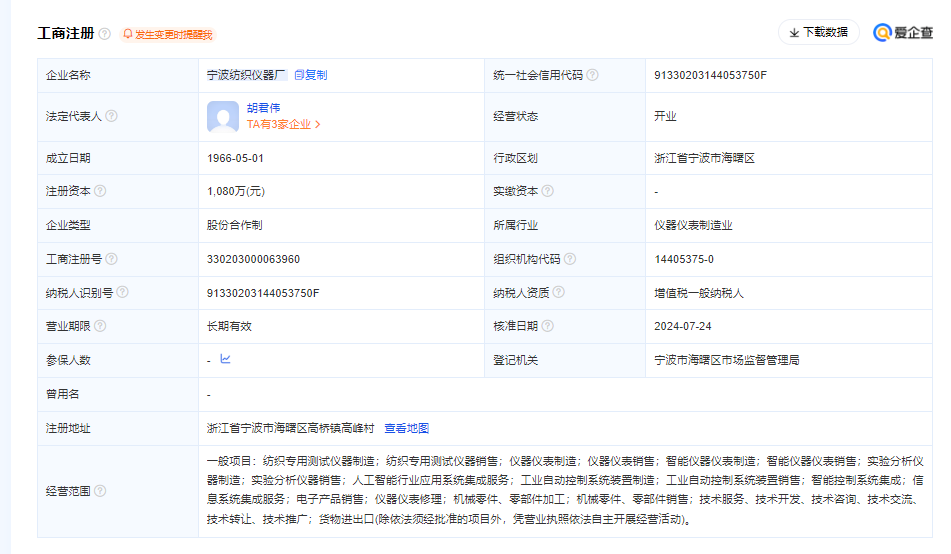Select registered capital 1,080万(元)

(x=236, y=191)
